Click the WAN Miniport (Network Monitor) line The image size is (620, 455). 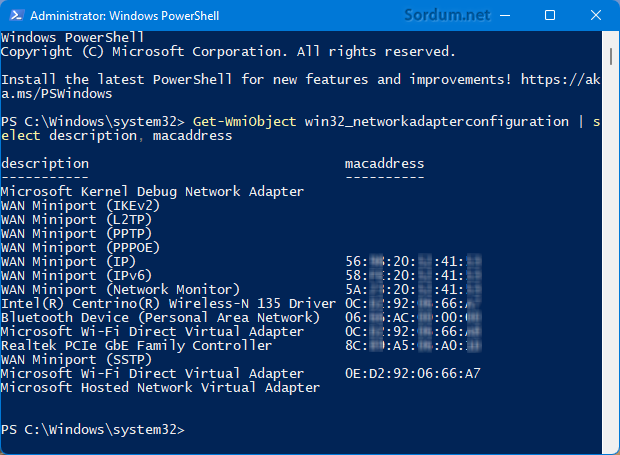[120, 289]
